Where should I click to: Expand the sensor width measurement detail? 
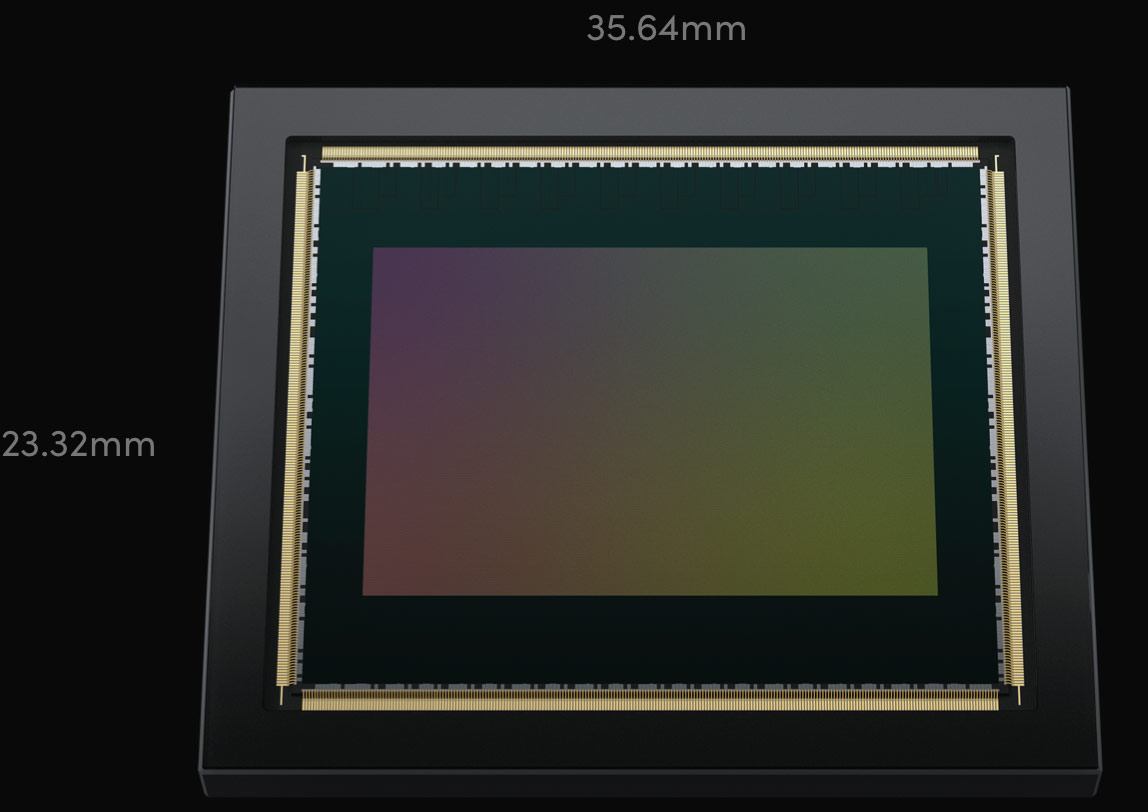[x=665, y=30]
